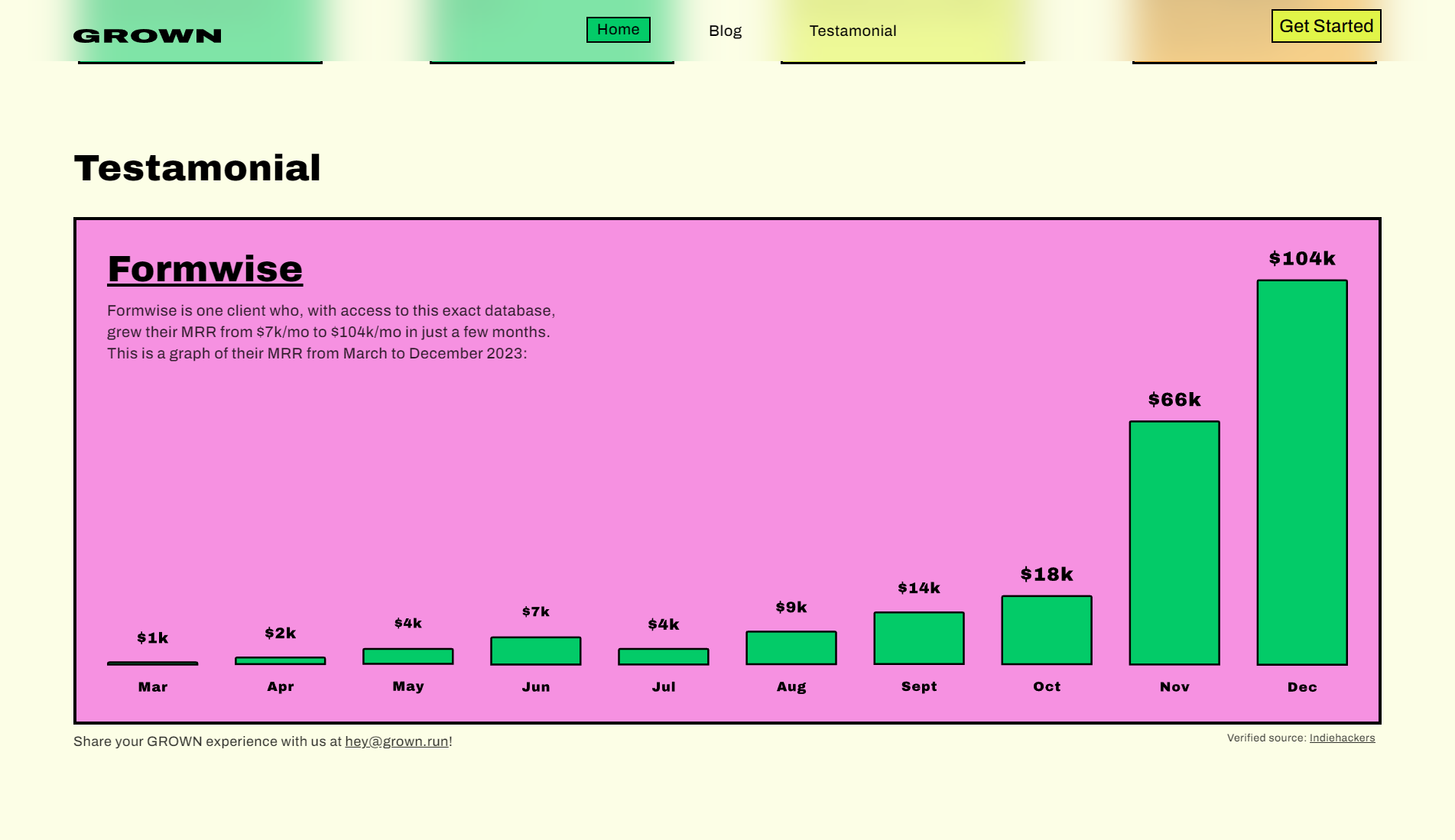Screen dimensions: 1455x840
Task: Select the July $4k bar
Action: [x=664, y=657]
